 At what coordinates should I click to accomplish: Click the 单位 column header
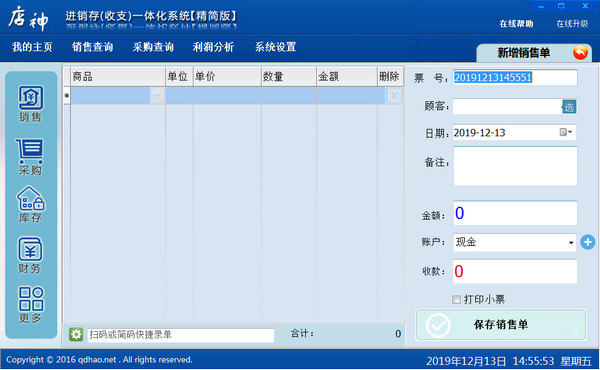179,77
